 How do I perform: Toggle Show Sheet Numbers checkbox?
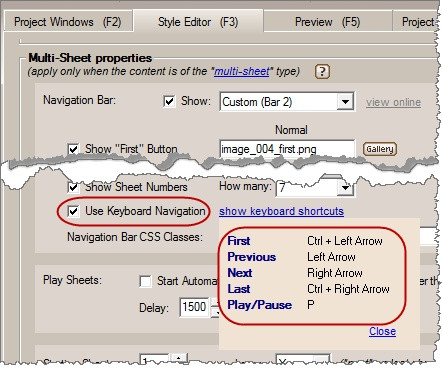73,187
